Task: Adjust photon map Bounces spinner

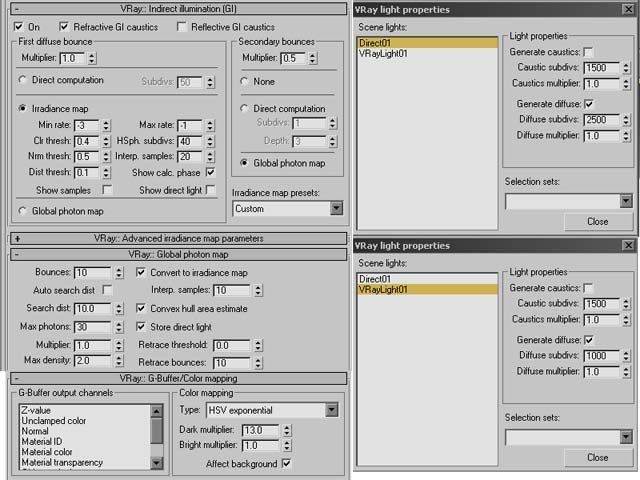Action: point(119,272)
